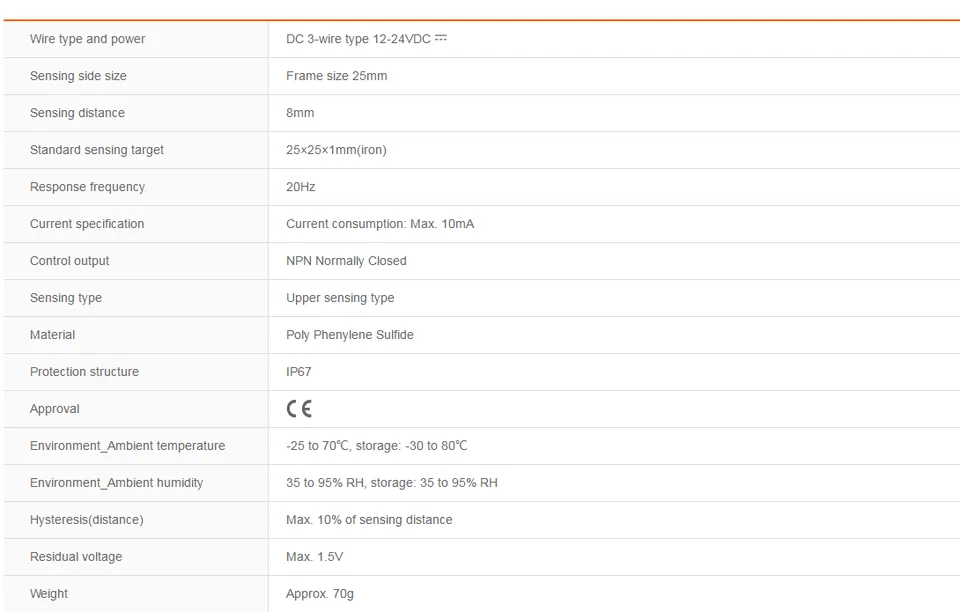Image resolution: width=960 pixels, height=612 pixels.
Task: Select the 'Sensing distance' row label
Action: (x=77, y=113)
